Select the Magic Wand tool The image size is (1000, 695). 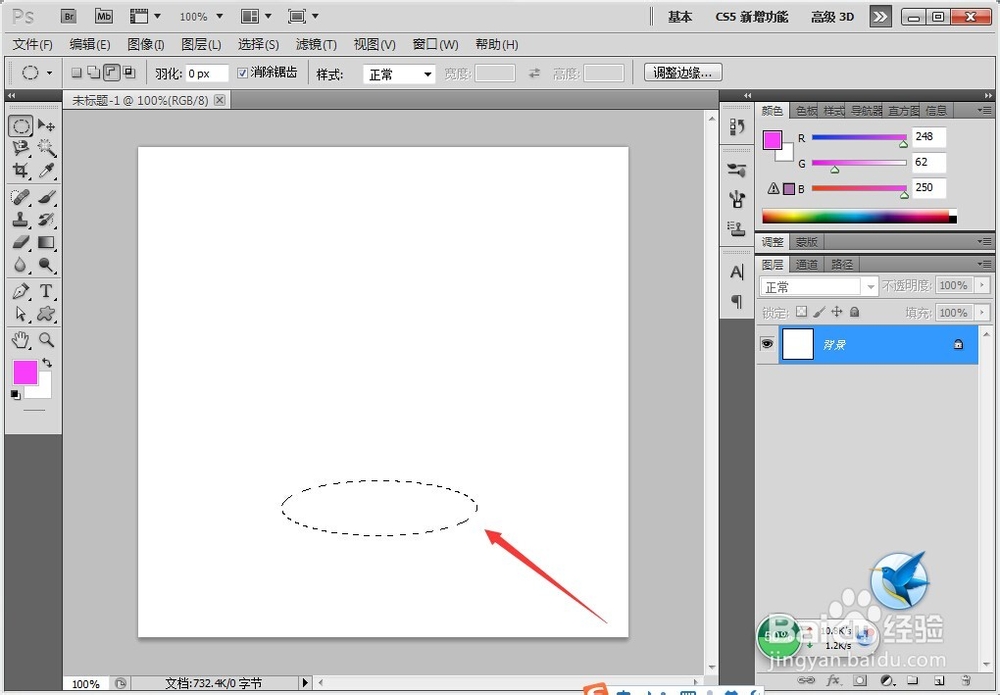(x=46, y=148)
